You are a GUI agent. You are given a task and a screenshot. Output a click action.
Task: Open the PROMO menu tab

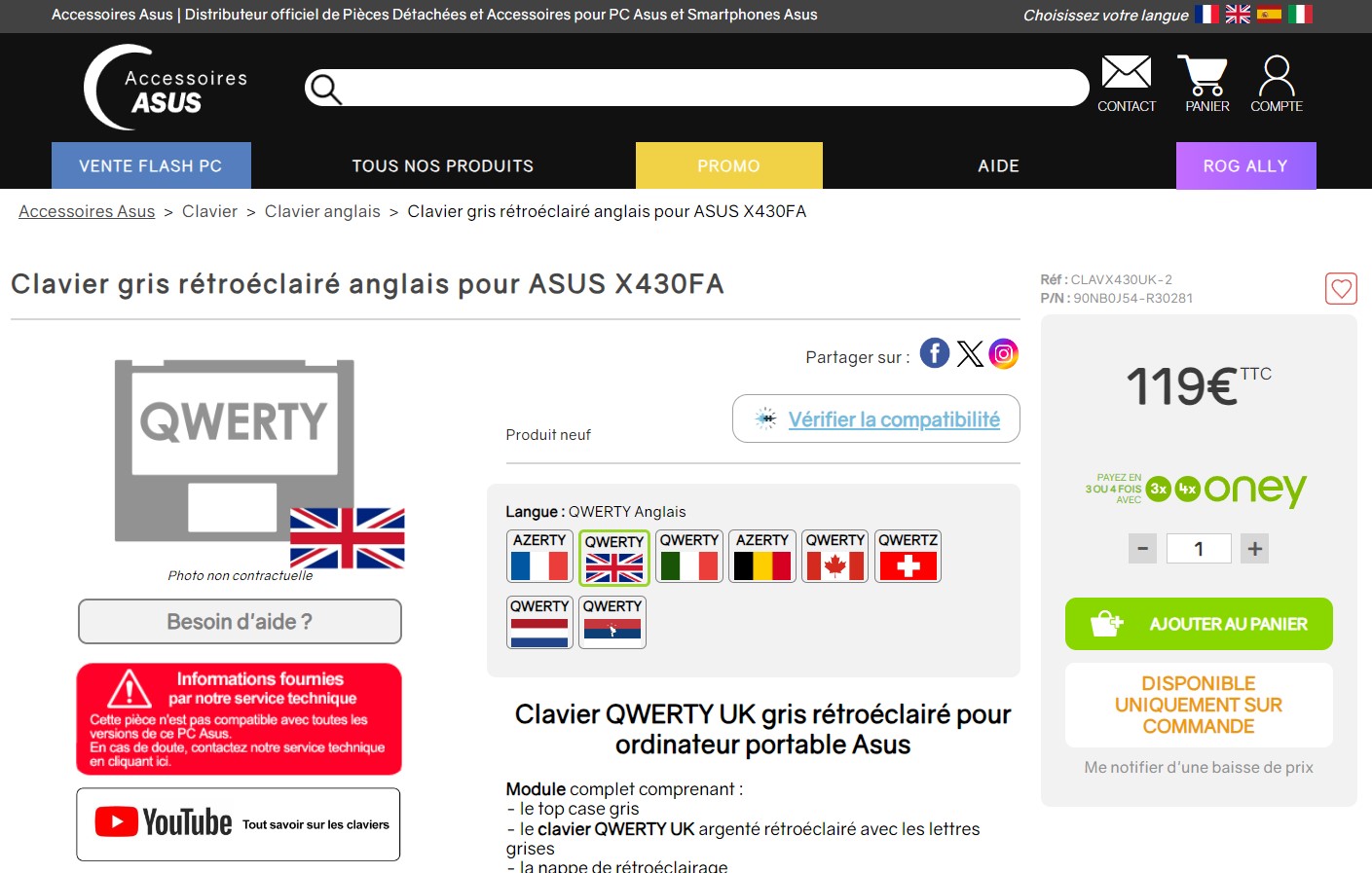(729, 165)
